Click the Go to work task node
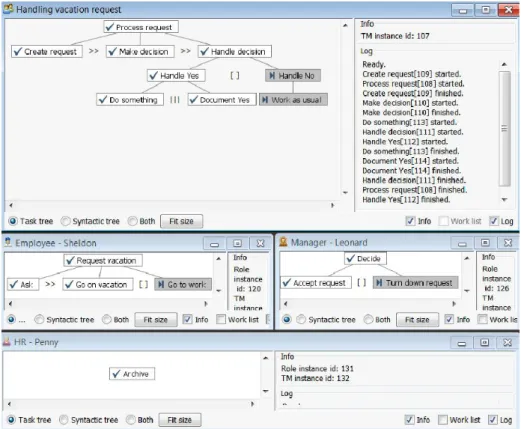The width and height of the screenshot is (521, 429). [x=183, y=284]
